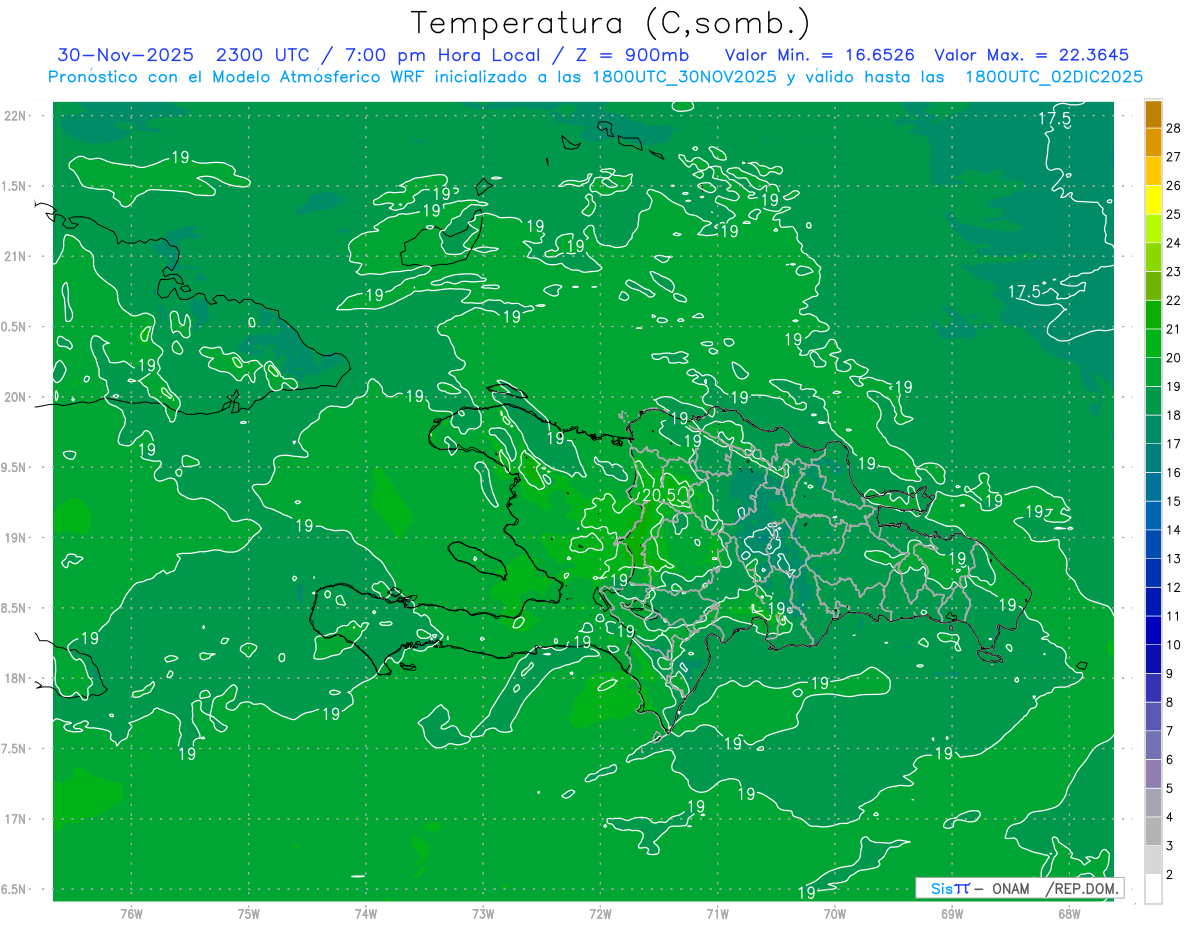Click the '1.5N' latitude axis label
This screenshot has height=927, width=1200.
[15, 186]
